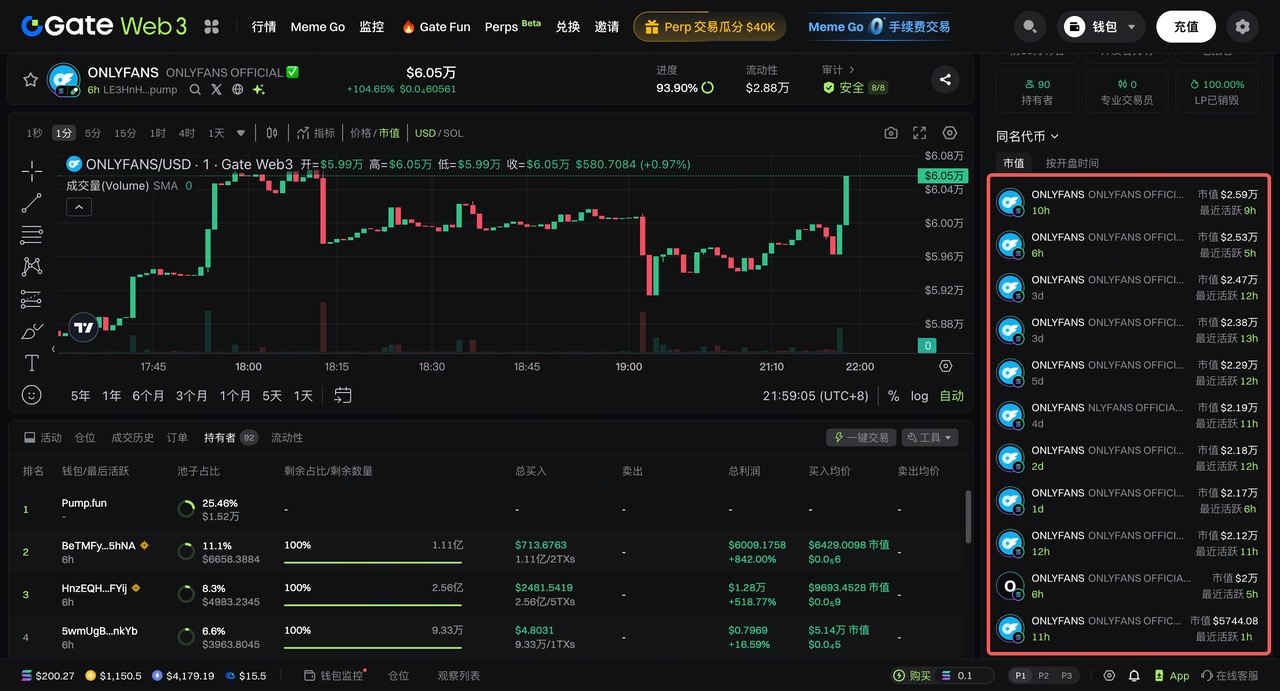Open the 工具 tools dropdown
1280x691 pixels.
[x=930, y=438]
